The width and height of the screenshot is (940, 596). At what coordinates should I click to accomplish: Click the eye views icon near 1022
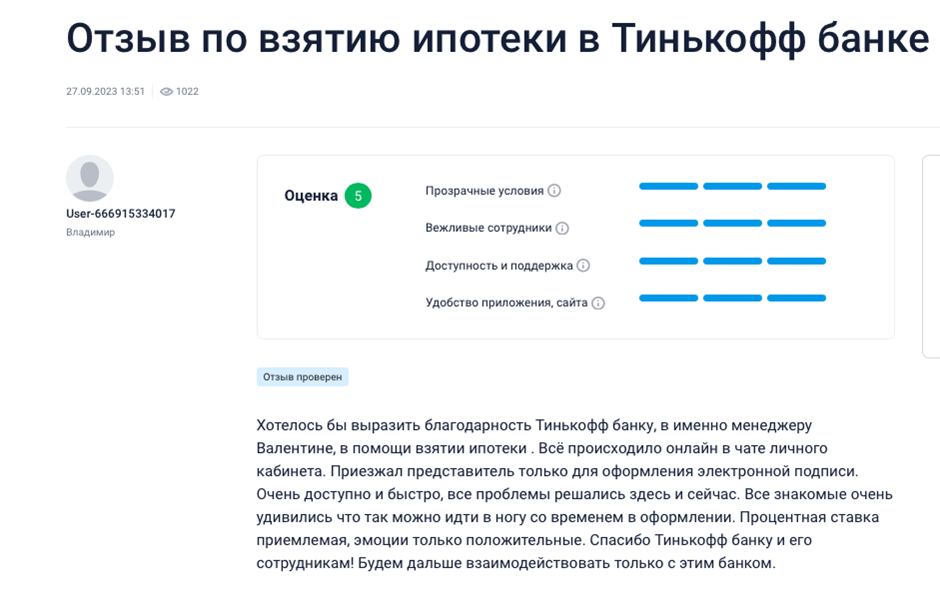[167, 92]
